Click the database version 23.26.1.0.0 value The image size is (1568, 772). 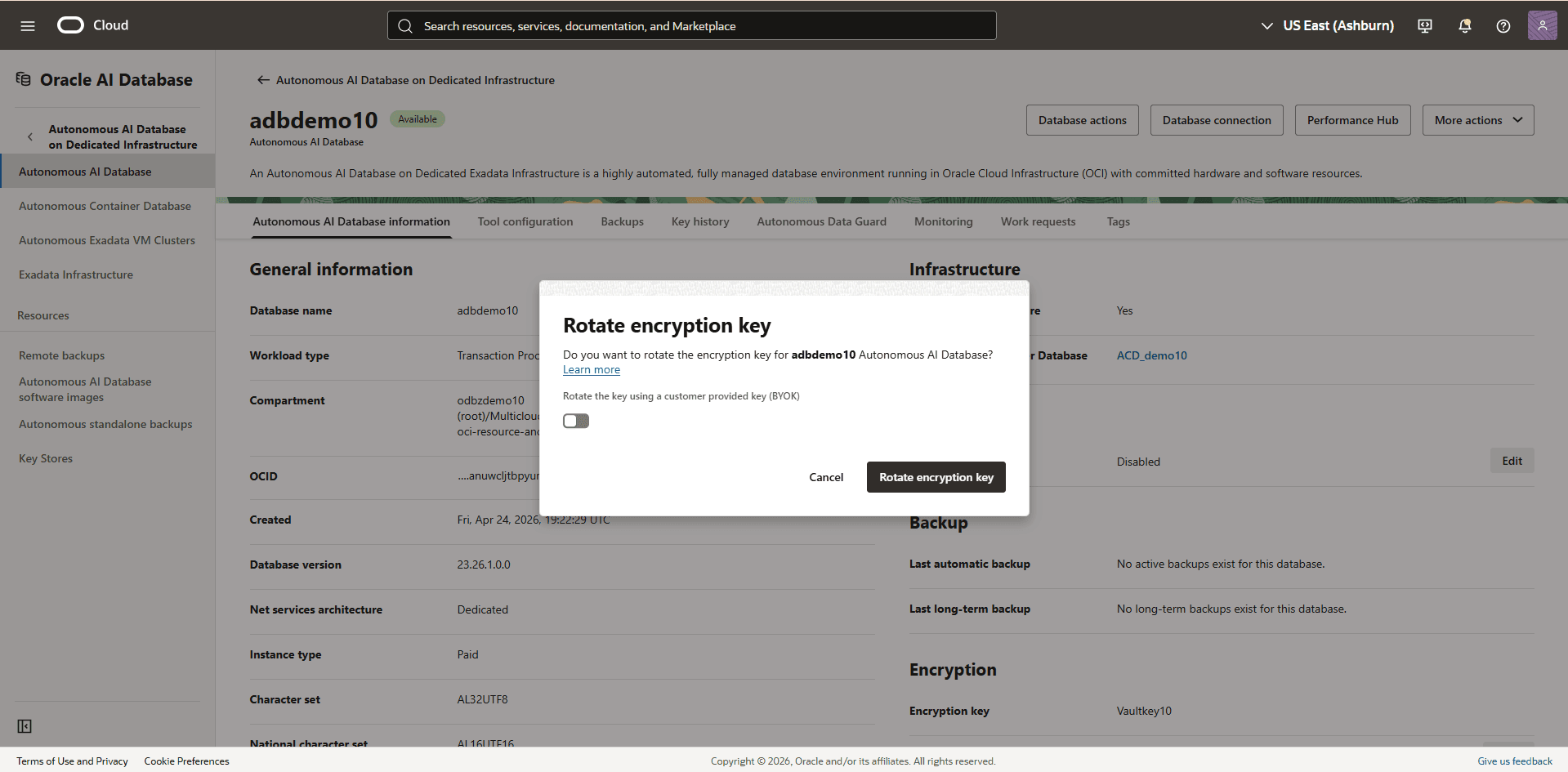[x=484, y=564]
